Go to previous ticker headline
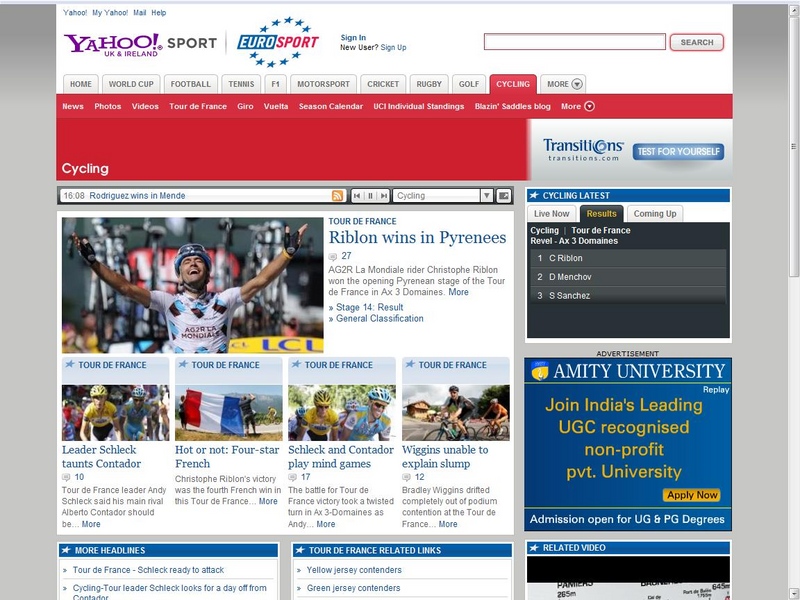800x600 pixels. pyautogui.click(x=356, y=196)
